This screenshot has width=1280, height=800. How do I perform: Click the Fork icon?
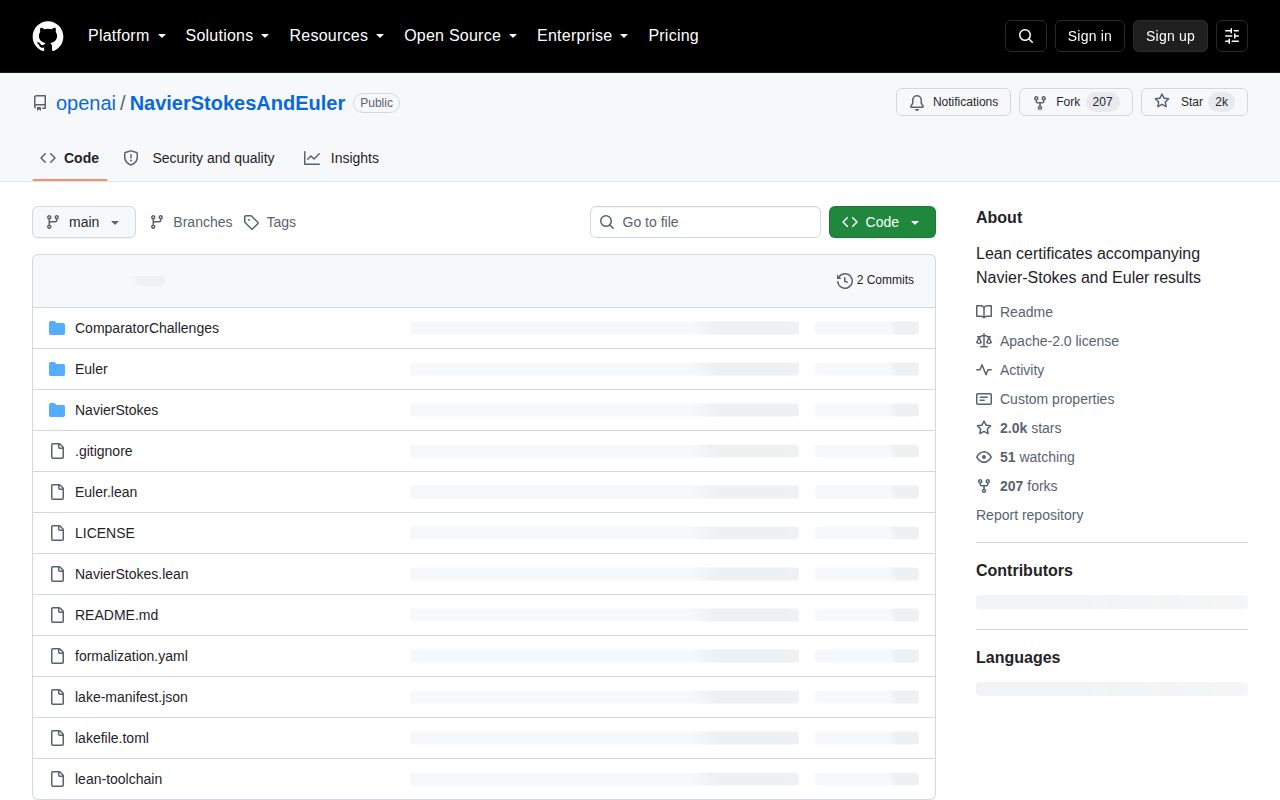1040,102
